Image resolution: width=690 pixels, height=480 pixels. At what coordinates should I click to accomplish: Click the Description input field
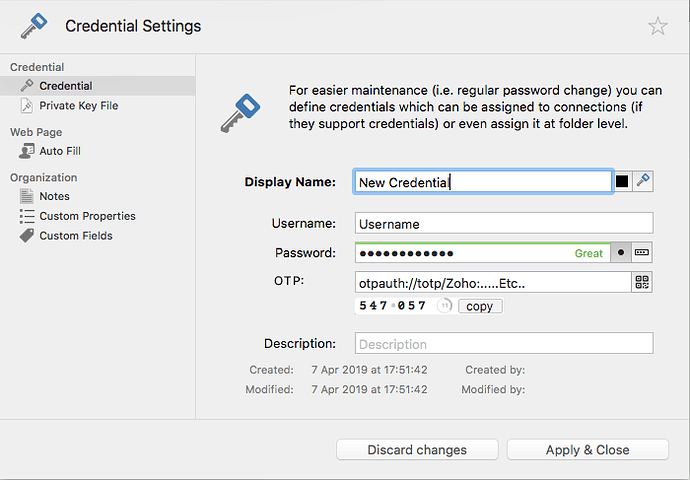(503, 344)
